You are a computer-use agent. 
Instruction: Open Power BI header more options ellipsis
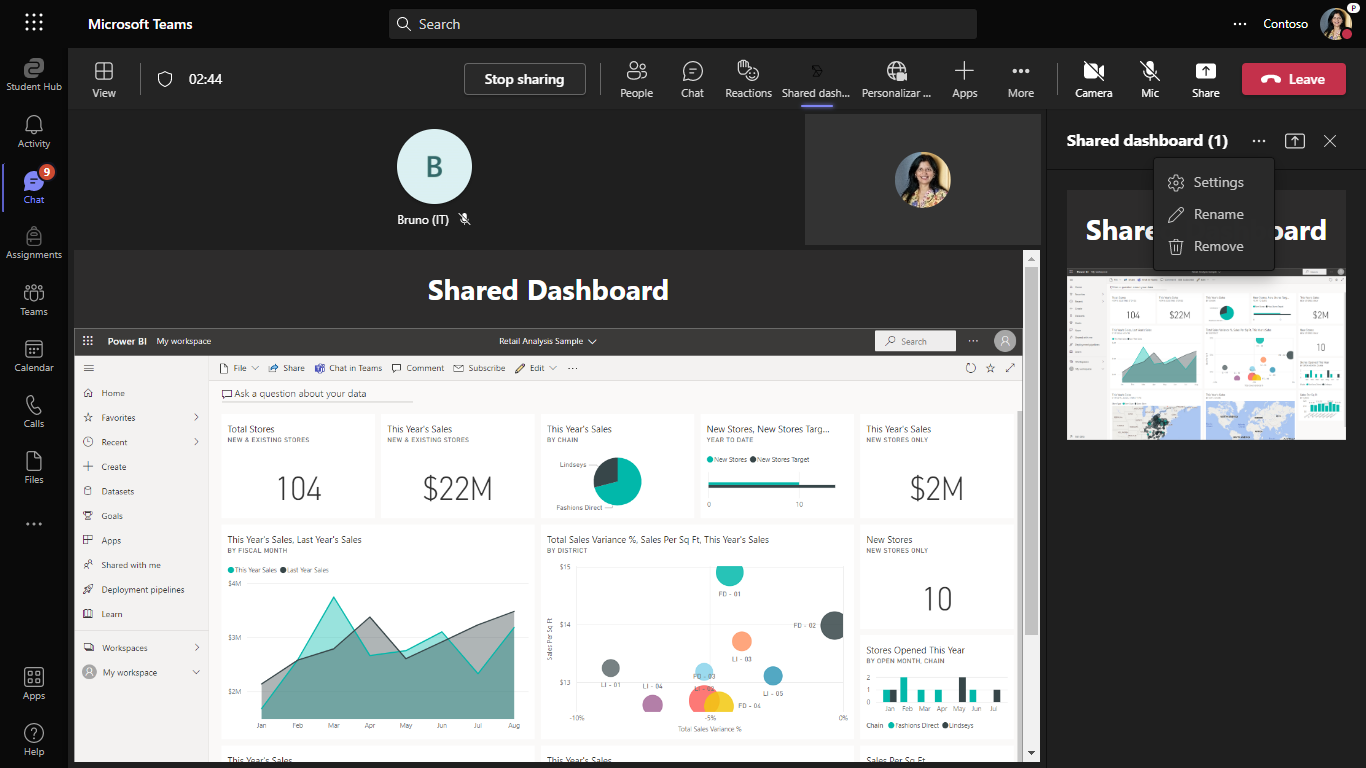pos(973,341)
